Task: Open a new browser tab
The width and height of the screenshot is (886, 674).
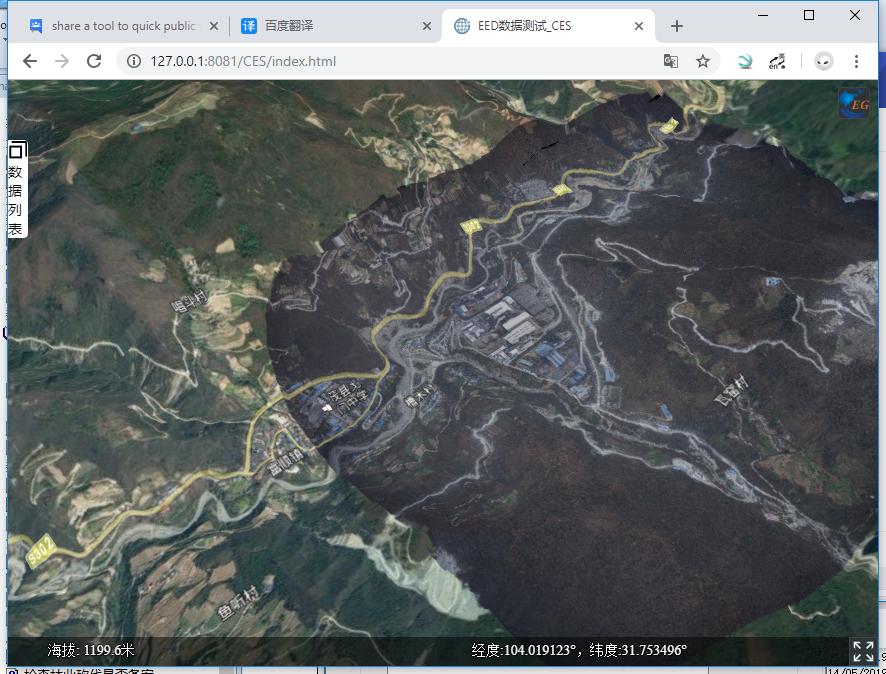Action: tap(677, 26)
